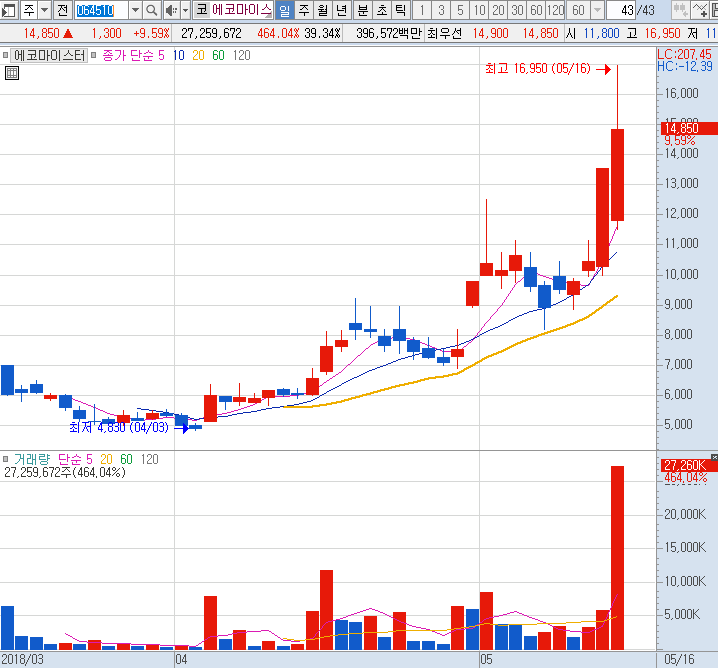Click volume average 20 label in orange

[x=106, y=459]
